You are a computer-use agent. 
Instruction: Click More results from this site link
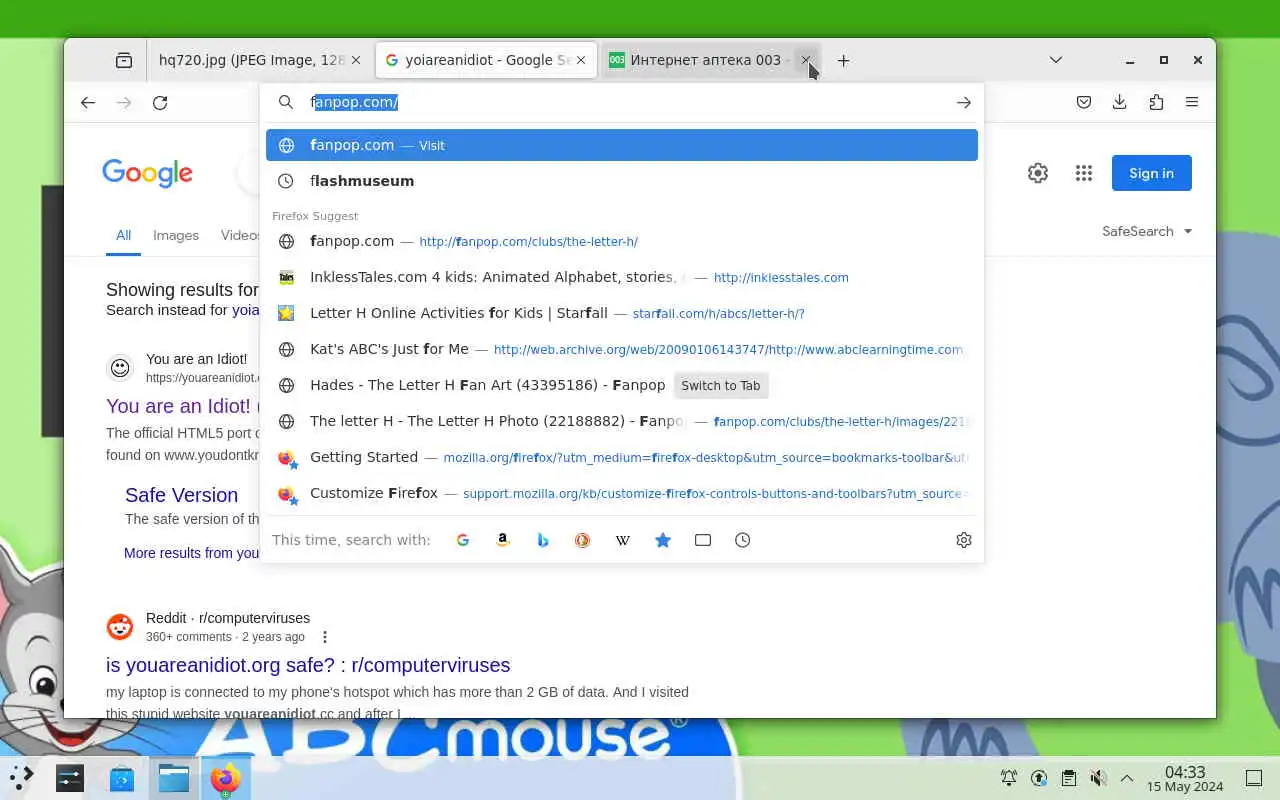(x=192, y=553)
